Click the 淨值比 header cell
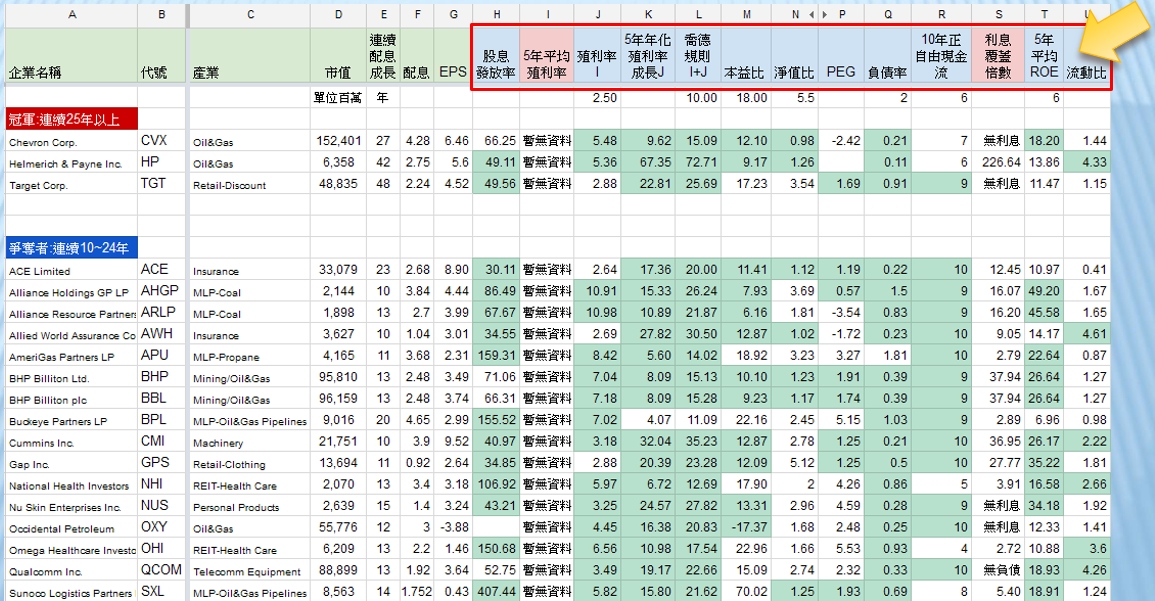Screen dimensions: 1155x601 coord(795,56)
